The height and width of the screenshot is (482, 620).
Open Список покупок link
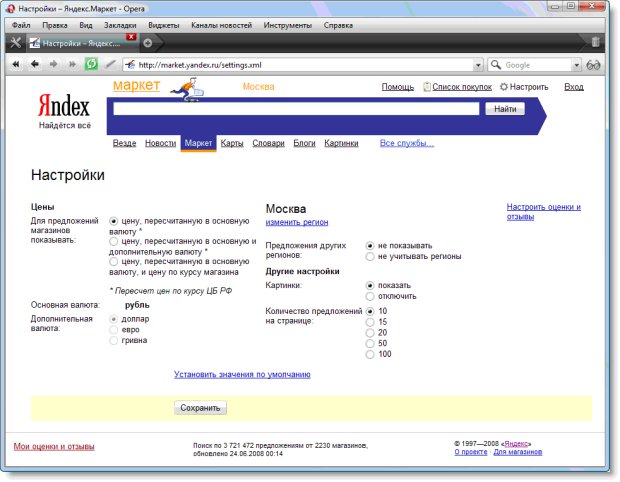[462, 87]
